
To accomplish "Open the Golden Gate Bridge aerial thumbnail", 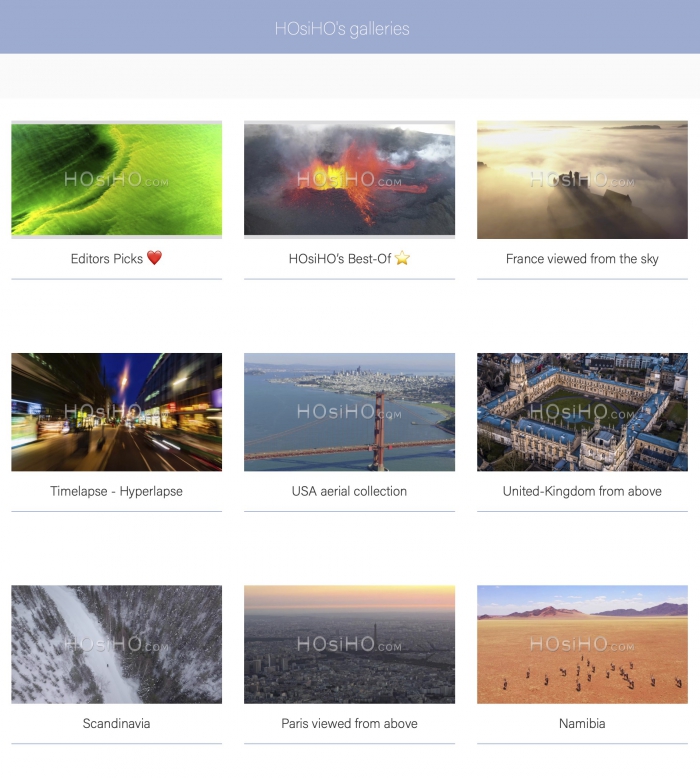I will [349, 412].
